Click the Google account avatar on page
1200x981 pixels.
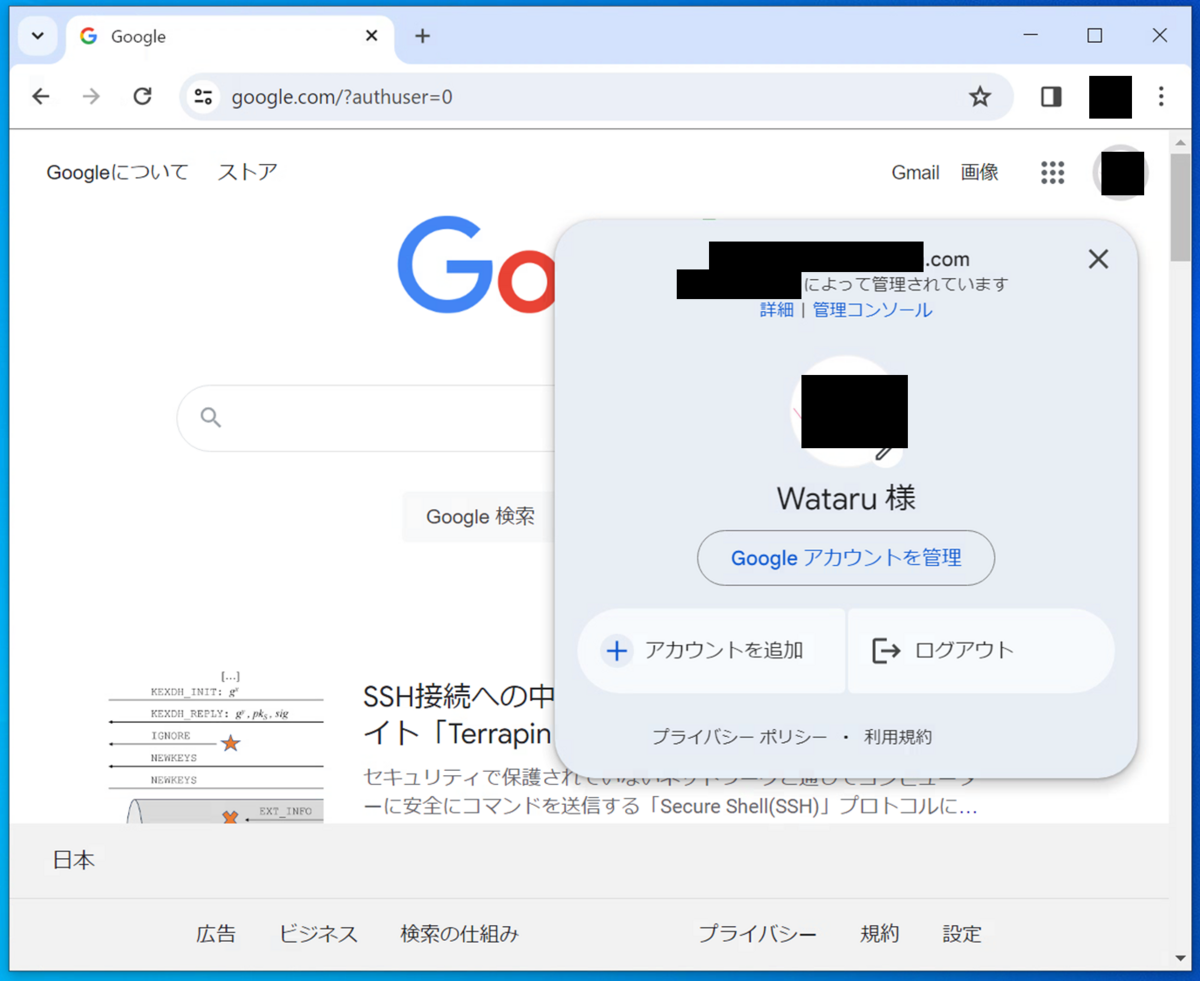tap(1121, 173)
